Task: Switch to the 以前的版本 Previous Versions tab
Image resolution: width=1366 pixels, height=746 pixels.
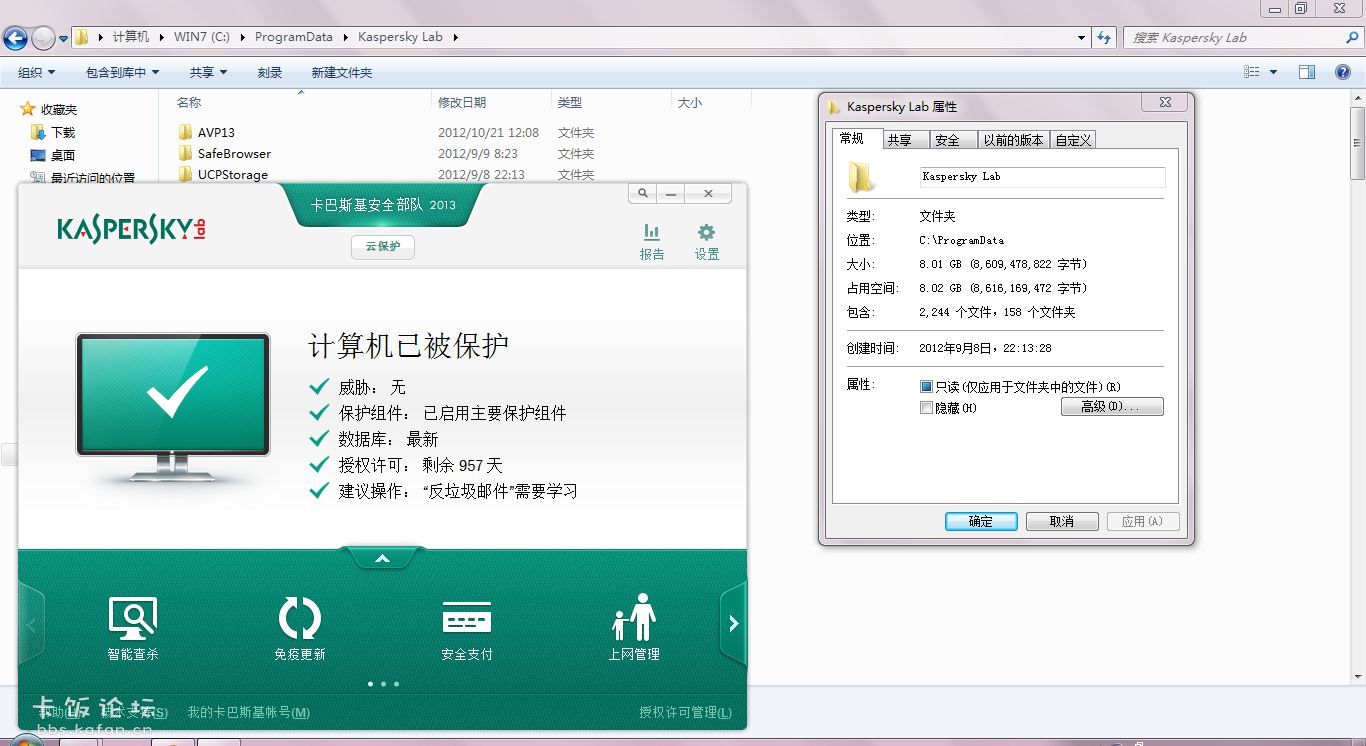Action: 1013,140
